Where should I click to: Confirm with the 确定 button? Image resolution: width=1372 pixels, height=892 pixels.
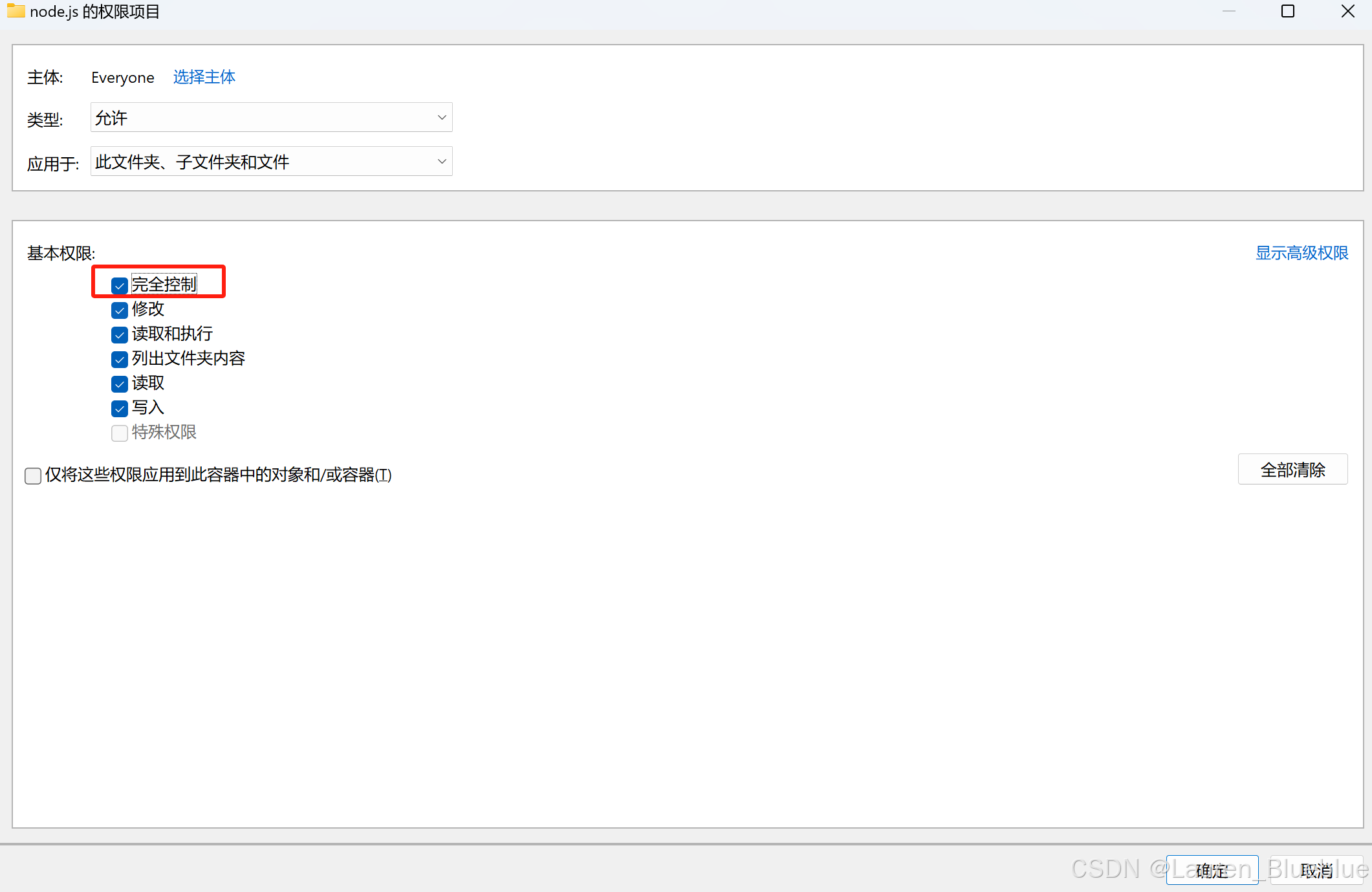[1212, 870]
